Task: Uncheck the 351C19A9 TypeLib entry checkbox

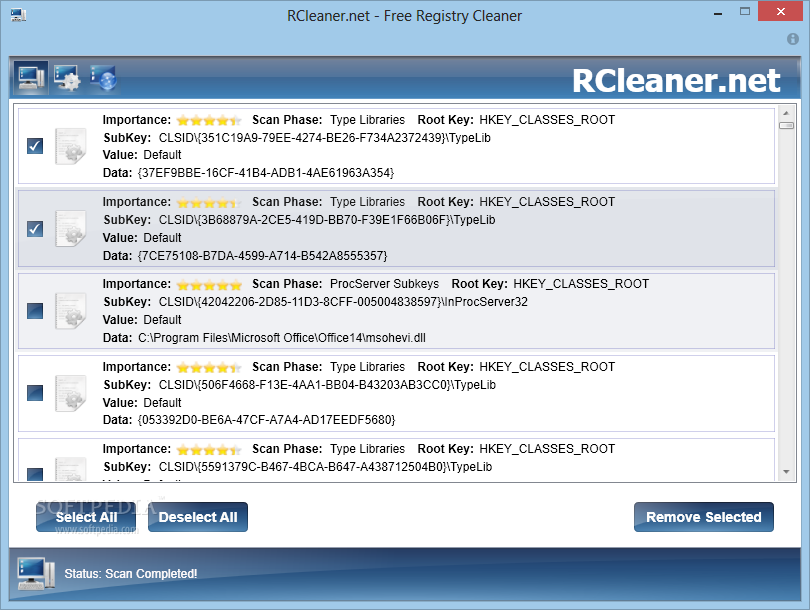Action: (35, 146)
